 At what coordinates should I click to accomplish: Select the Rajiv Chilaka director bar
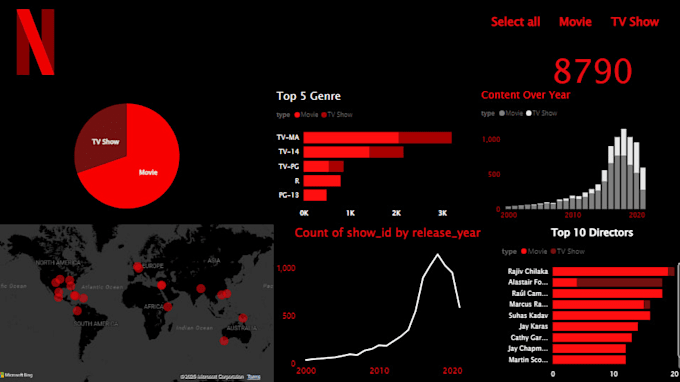click(613, 271)
